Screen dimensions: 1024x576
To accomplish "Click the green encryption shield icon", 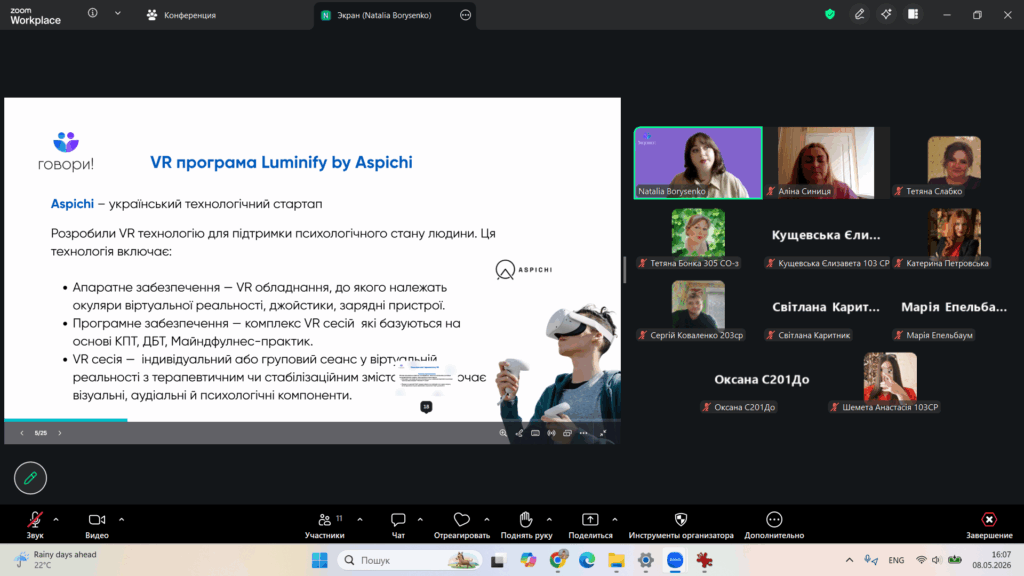I will pos(829,14).
